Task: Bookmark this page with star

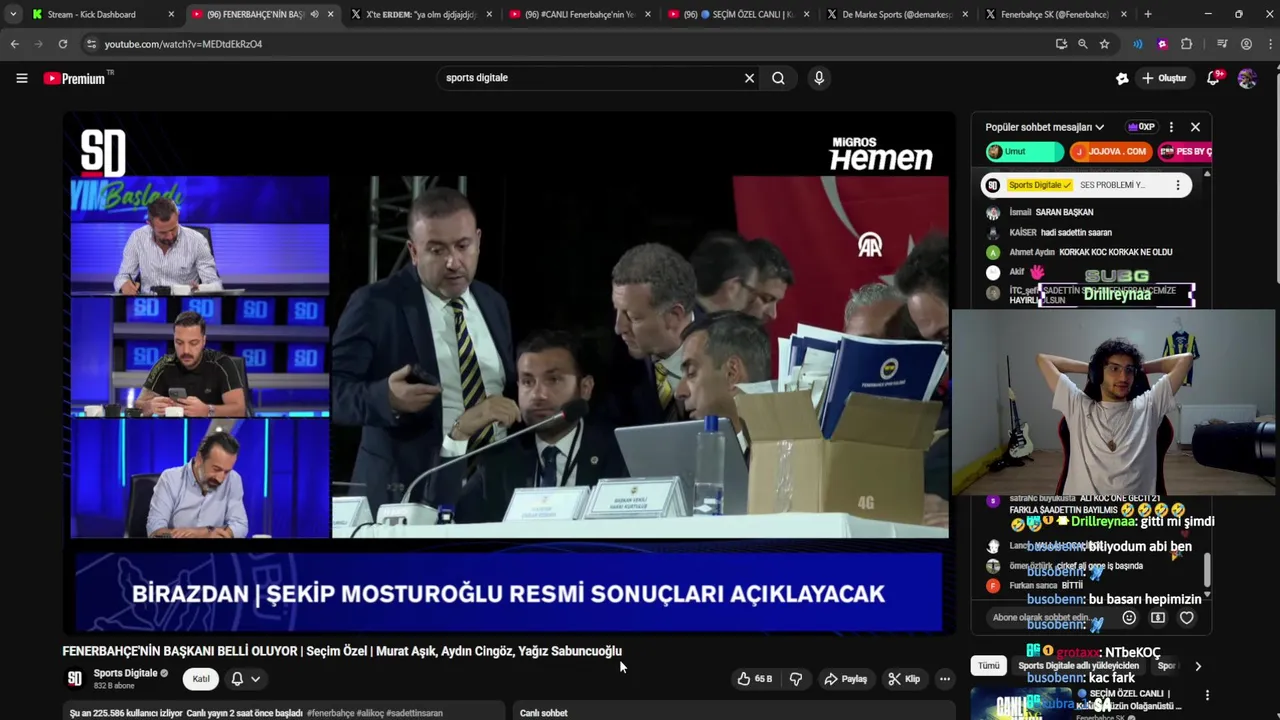Action: 1104,44
